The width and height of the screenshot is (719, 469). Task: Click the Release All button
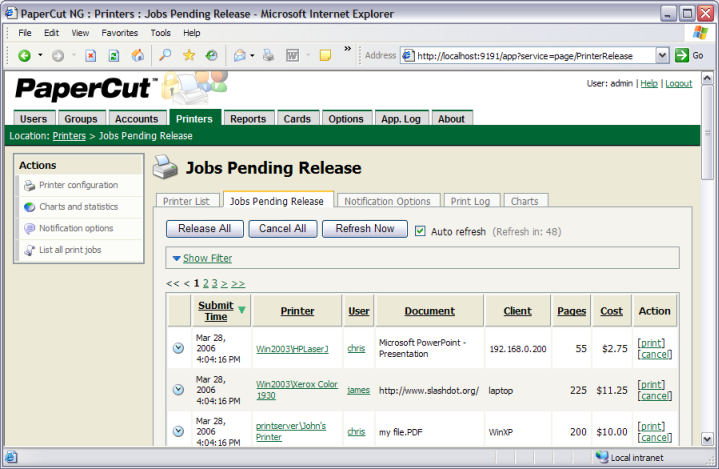point(205,229)
